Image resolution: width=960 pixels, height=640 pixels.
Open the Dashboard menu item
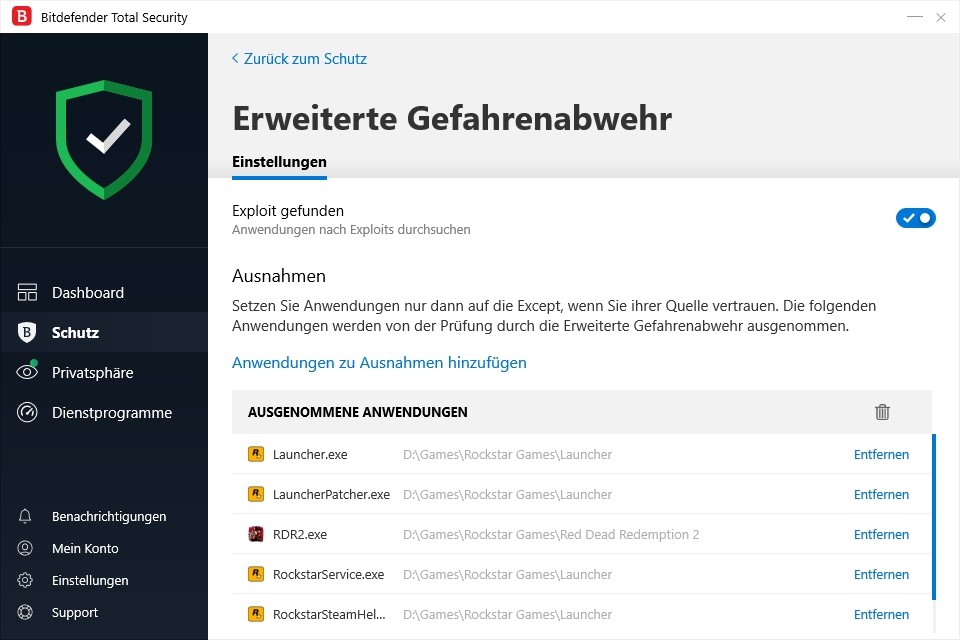pyautogui.click(x=104, y=292)
